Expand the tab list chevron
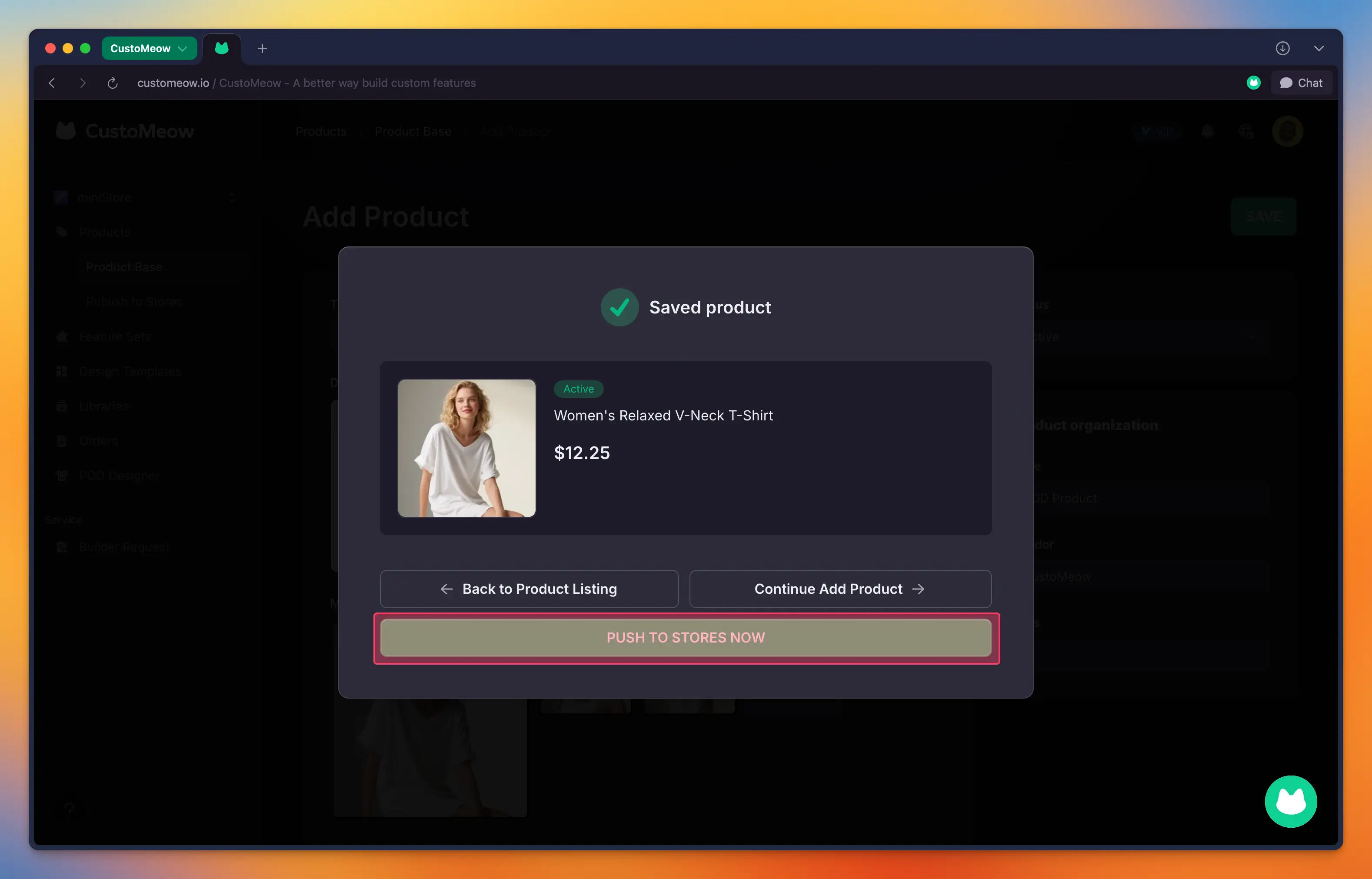This screenshot has height=879, width=1372. click(1319, 49)
